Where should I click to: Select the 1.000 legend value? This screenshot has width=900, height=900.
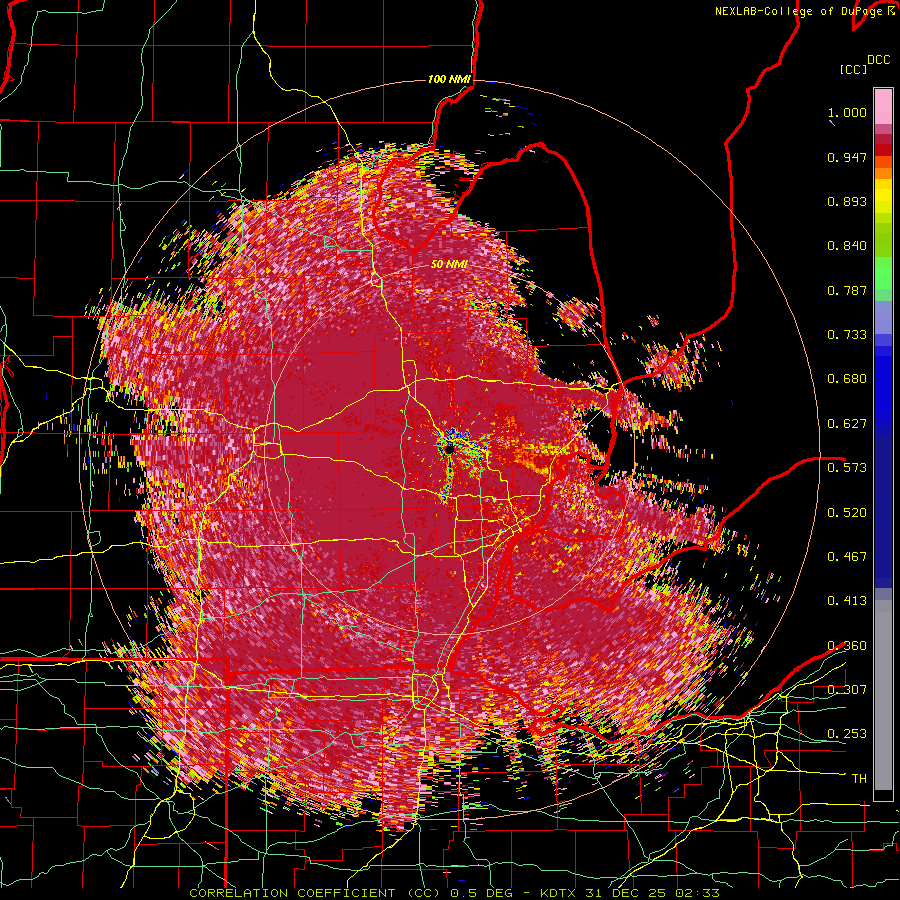tap(847, 112)
